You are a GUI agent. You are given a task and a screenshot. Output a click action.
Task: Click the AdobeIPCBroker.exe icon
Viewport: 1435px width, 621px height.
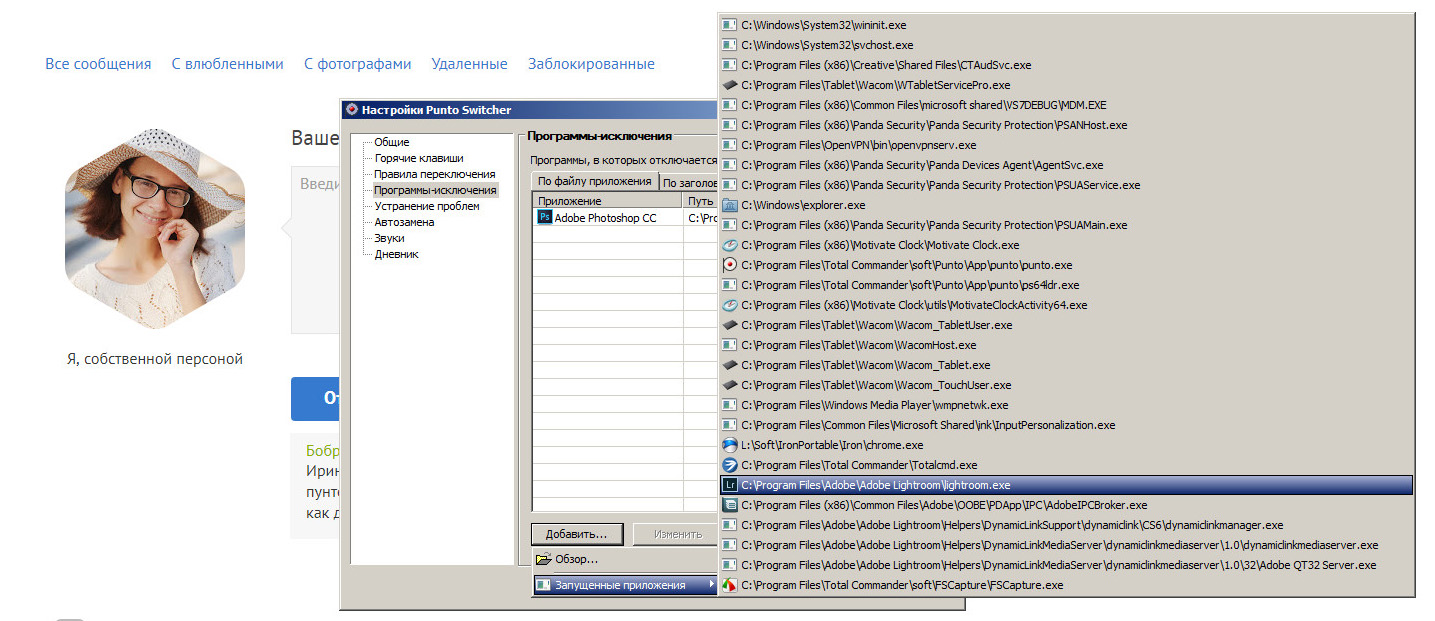tap(729, 505)
